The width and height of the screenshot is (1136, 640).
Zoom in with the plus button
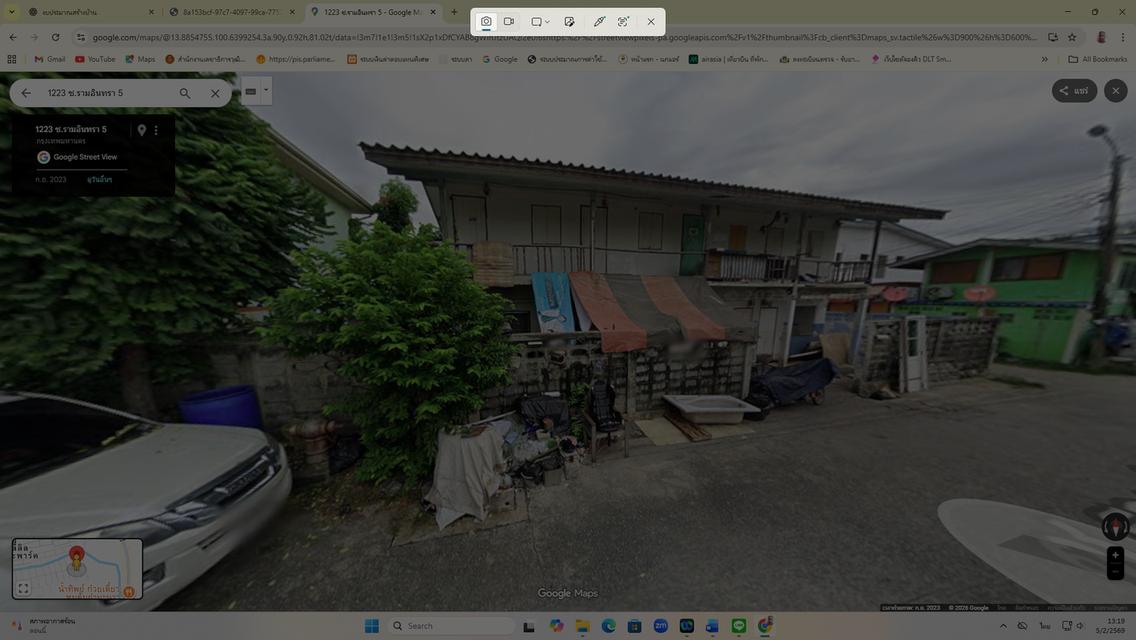pos(1116,555)
